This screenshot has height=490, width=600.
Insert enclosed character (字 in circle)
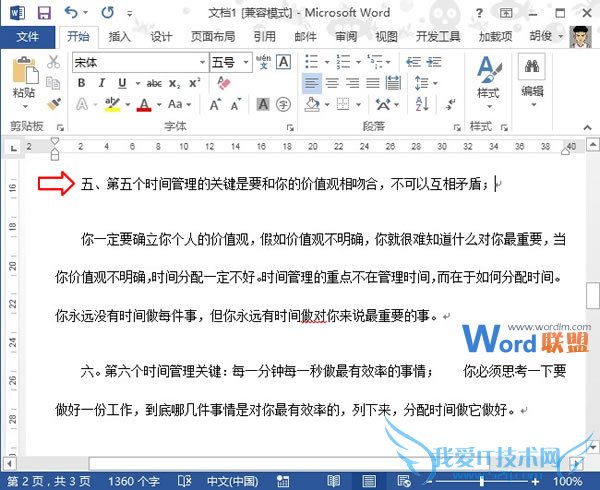pos(284,104)
